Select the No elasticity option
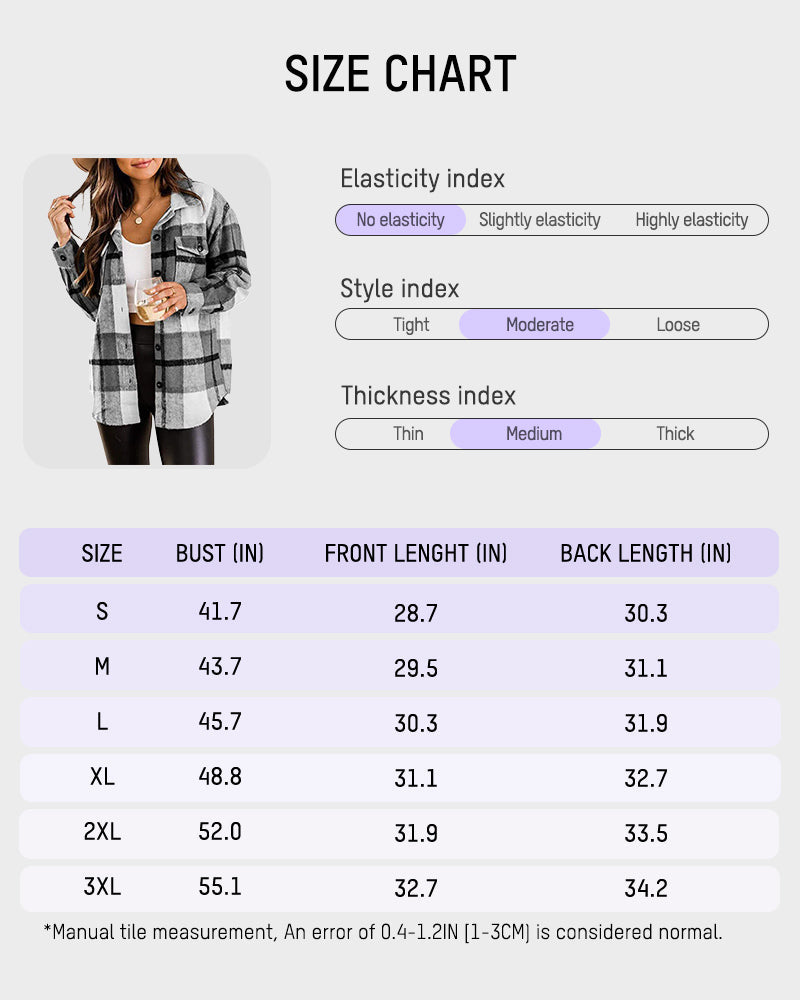 (400, 220)
